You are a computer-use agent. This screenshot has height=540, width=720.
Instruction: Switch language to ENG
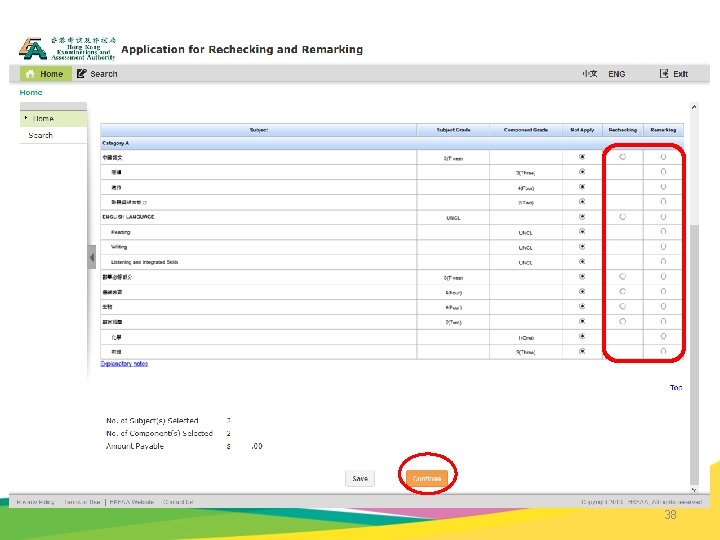(617, 74)
